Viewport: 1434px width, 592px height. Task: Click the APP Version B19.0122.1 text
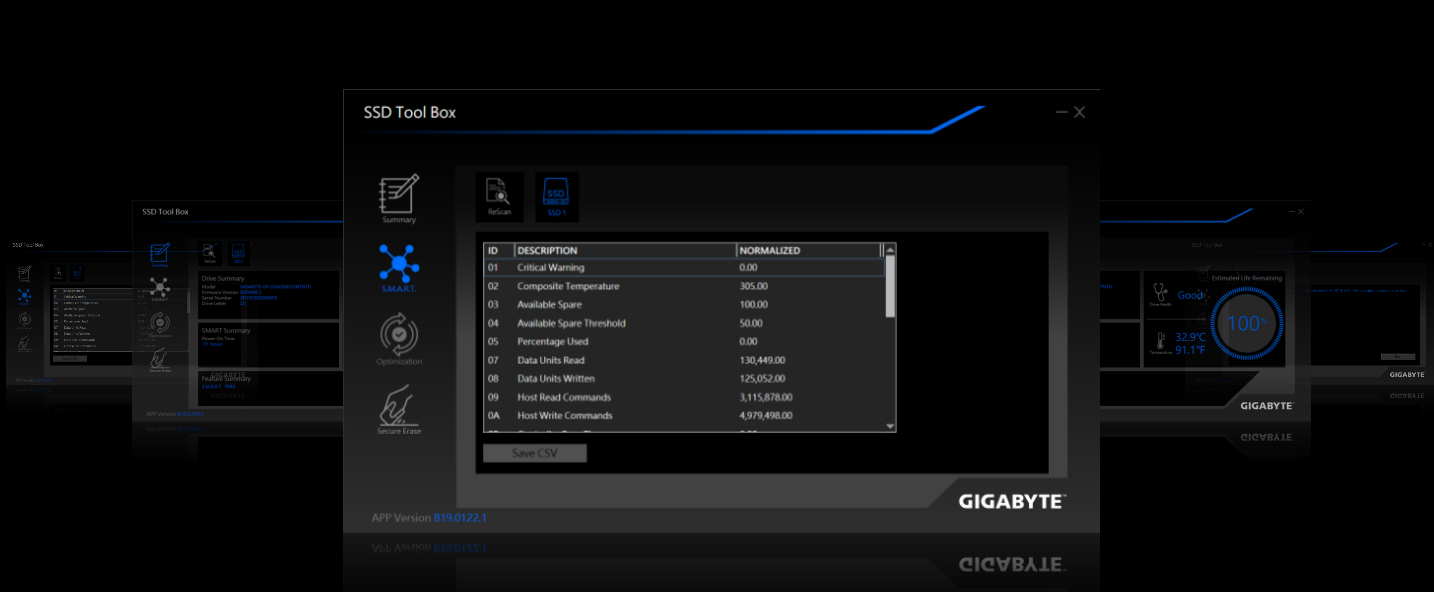pyautogui.click(x=429, y=518)
